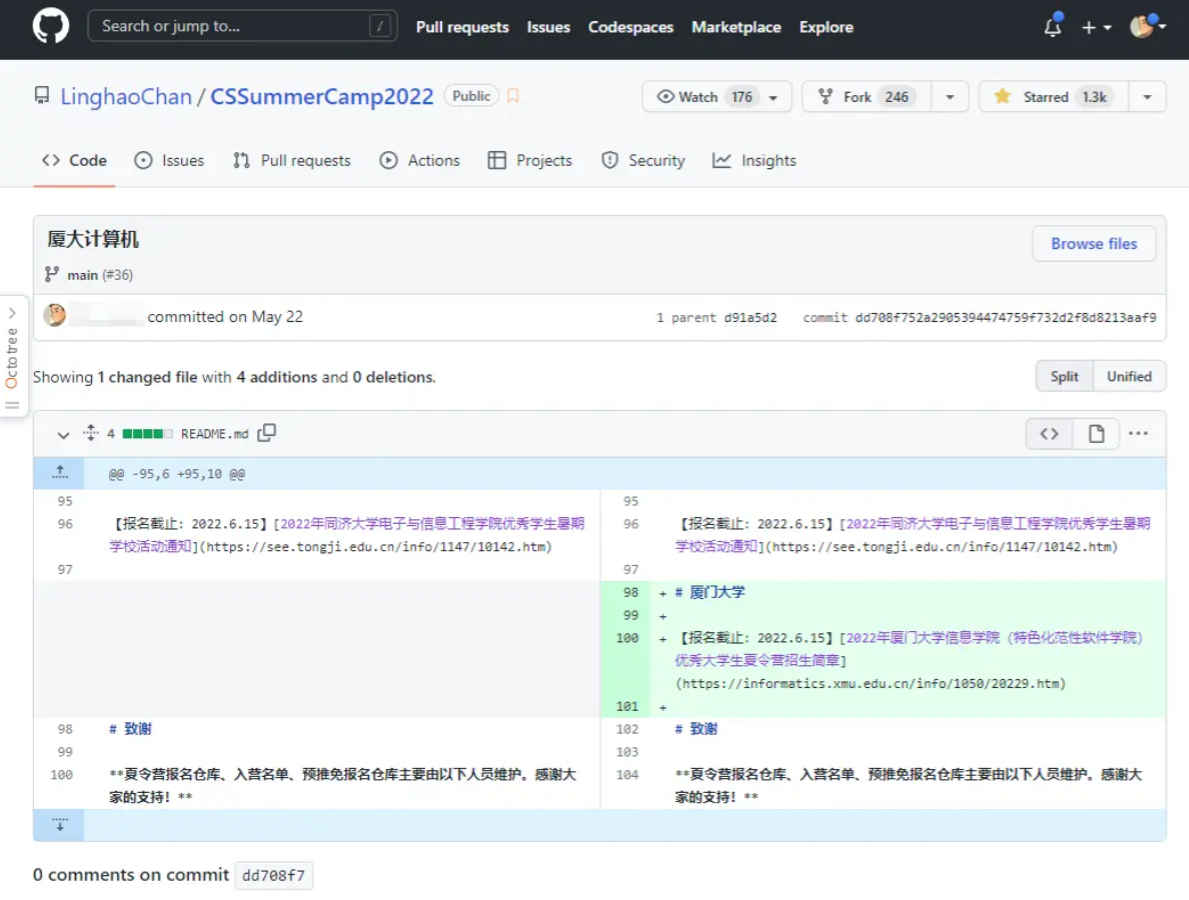
Task: Open pull request #36 link
Action: pos(118,275)
